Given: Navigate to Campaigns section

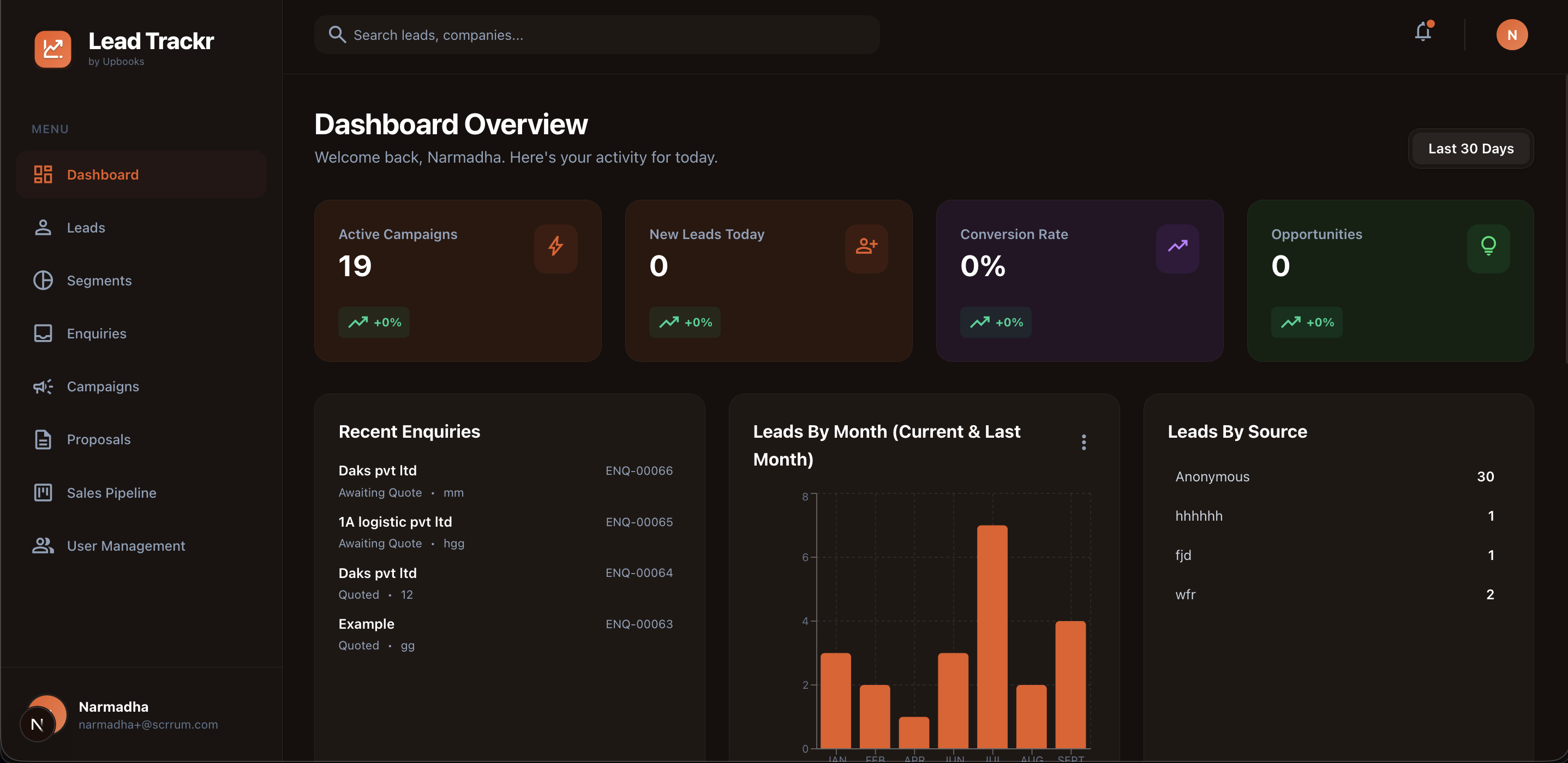Looking at the screenshot, I should tap(103, 386).
